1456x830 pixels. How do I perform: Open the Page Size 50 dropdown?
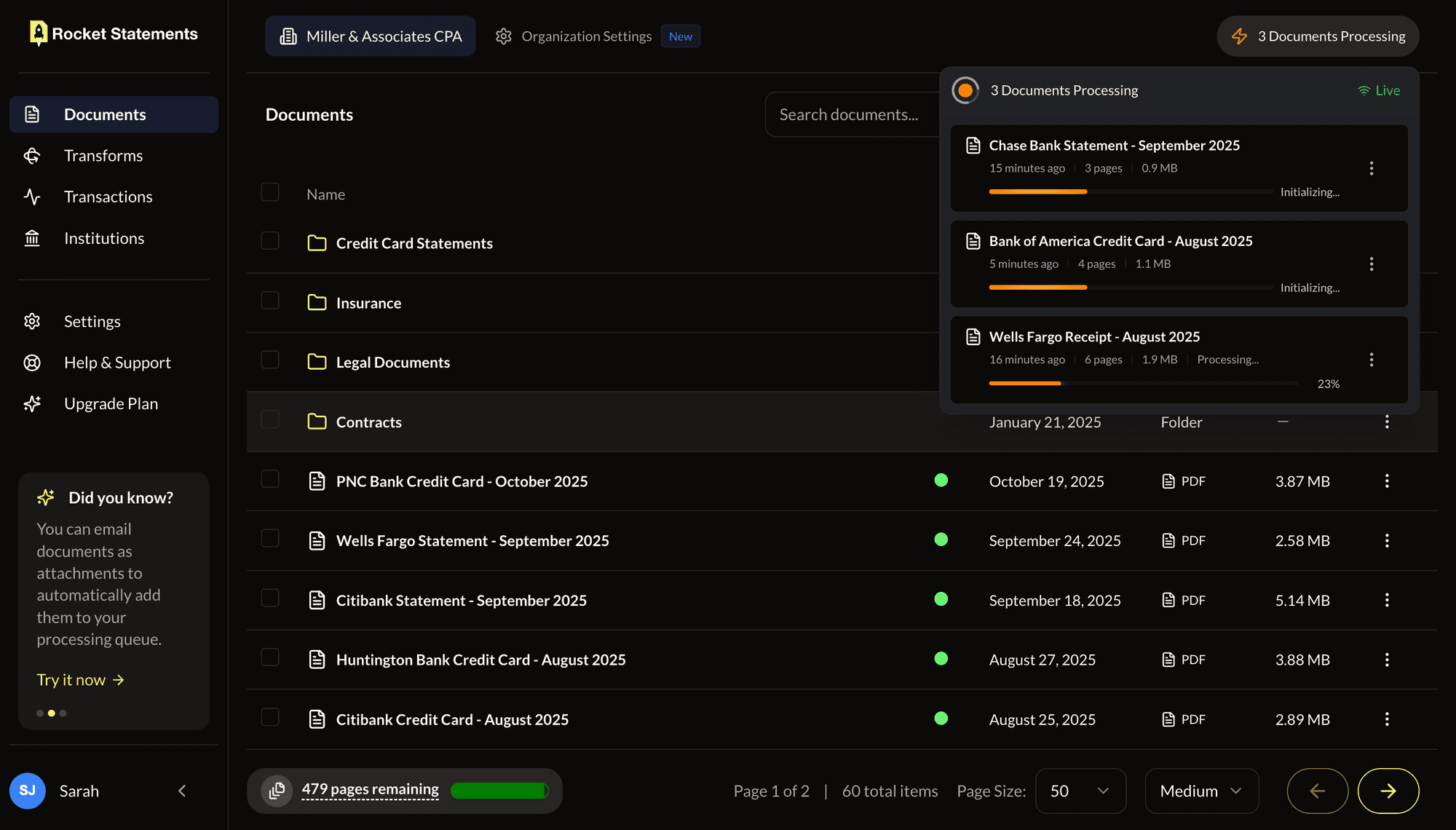point(1080,791)
